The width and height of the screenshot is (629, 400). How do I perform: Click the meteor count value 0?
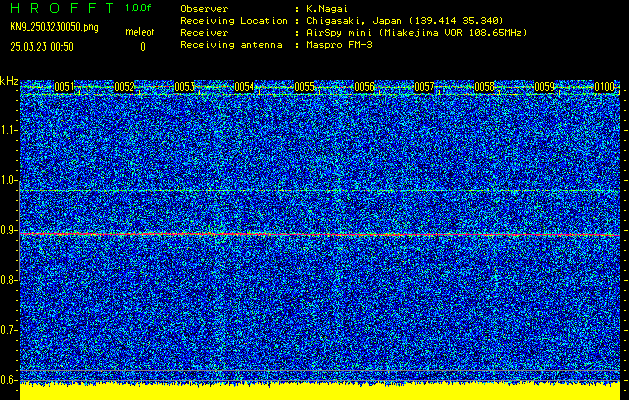click(143, 47)
